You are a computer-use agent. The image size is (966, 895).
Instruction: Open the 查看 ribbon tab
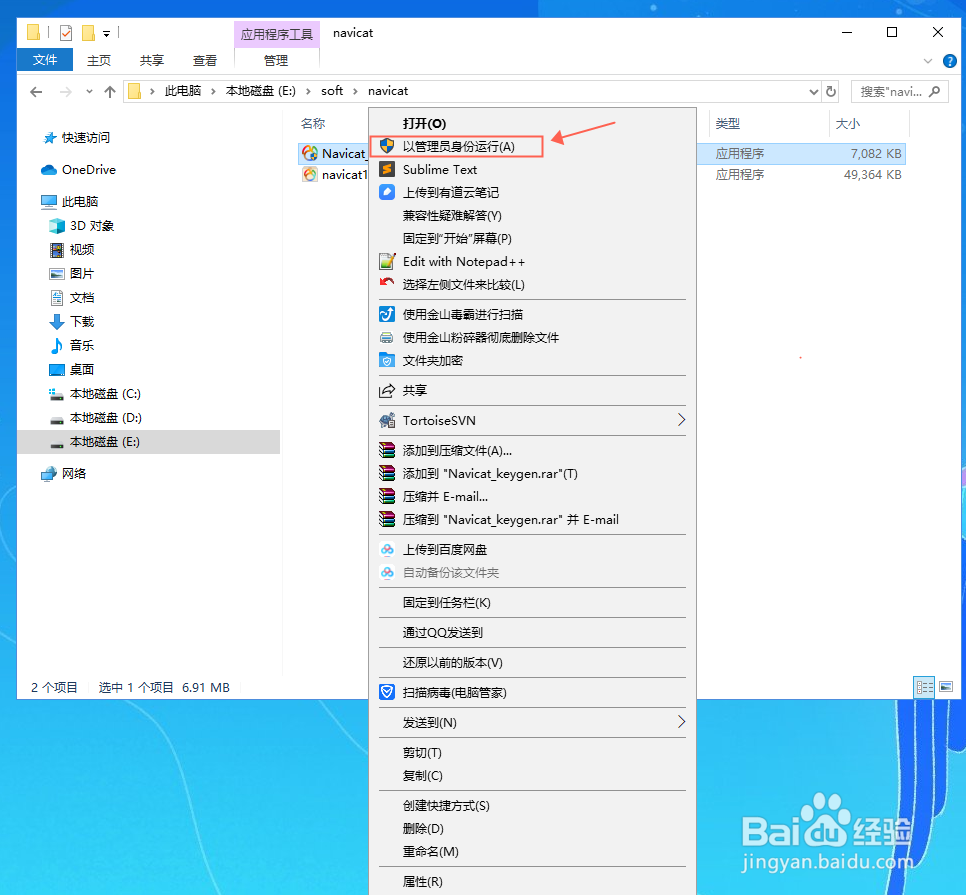[205, 60]
